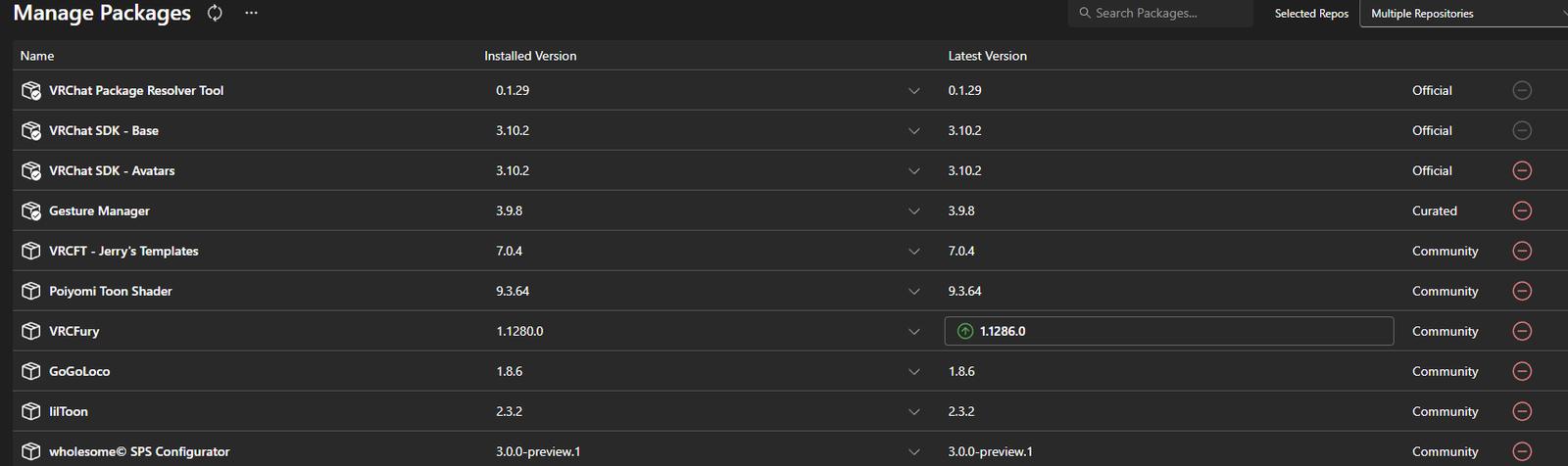Click the VRCFury package icon
This screenshot has width=1568, height=466.
coord(31,331)
